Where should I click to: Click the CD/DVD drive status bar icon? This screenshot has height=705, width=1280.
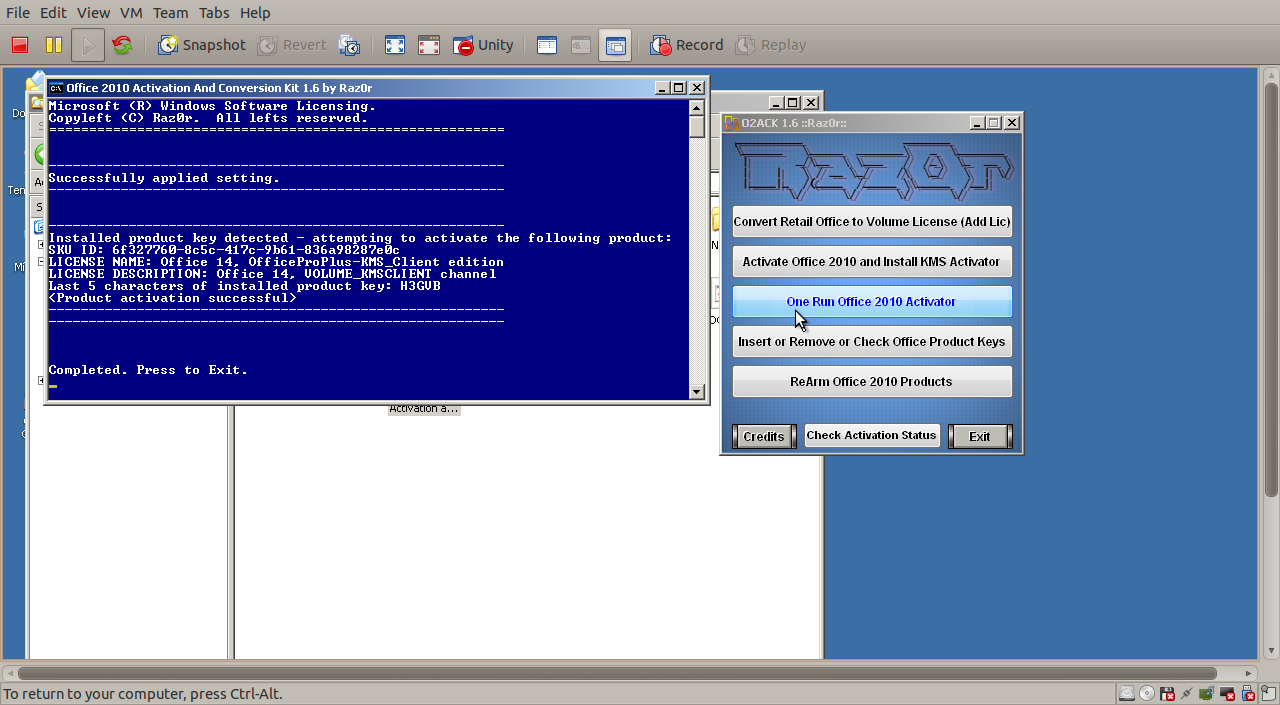pyautogui.click(x=1146, y=693)
